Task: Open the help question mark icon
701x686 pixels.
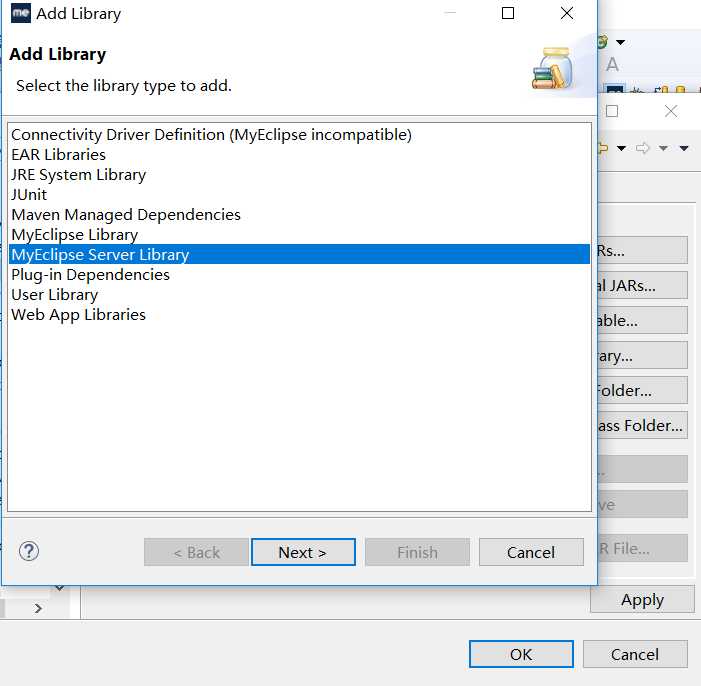Action: pyautogui.click(x=29, y=551)
